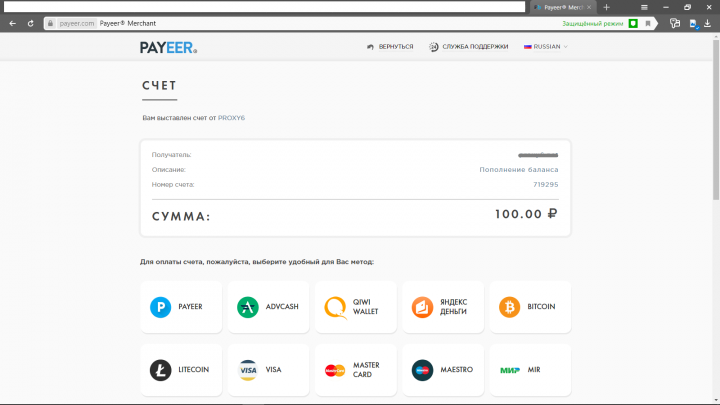The width and height of the screenshot is (720, 405).
Task: Choose Яндекс Деньги payment method
Action: pyautogui.click(x=443, y=307)
